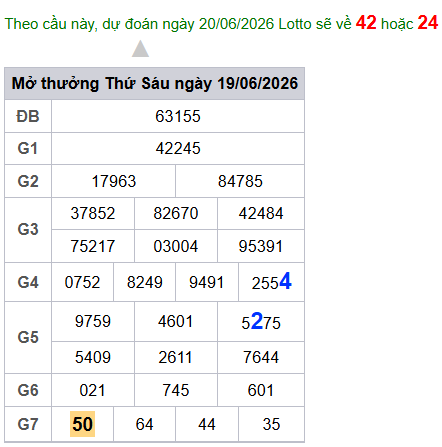Click the red predicted number 24
This screenshot has width=442, height=447.
click(x=428, y=23)
